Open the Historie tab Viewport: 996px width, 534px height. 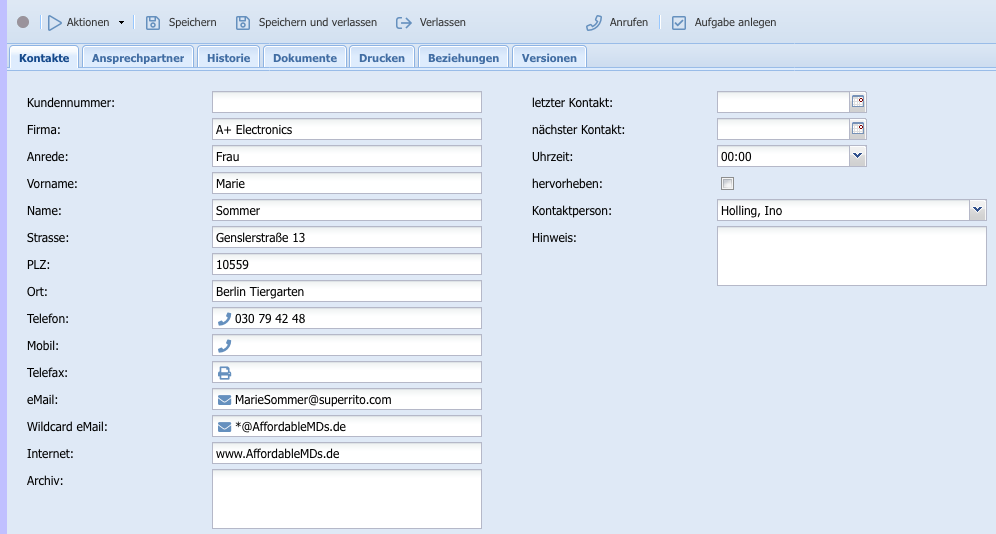click(228, 58)
